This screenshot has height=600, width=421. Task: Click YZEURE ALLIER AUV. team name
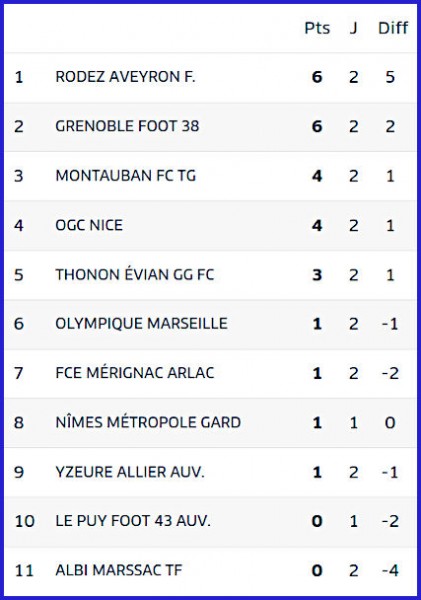pyautogui.click(x=130, y=472)
